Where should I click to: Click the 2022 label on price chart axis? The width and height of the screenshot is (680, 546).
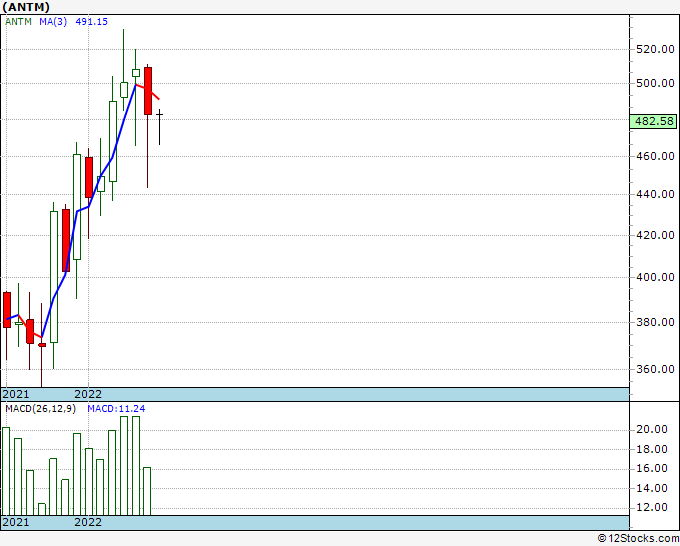(88, 394)
